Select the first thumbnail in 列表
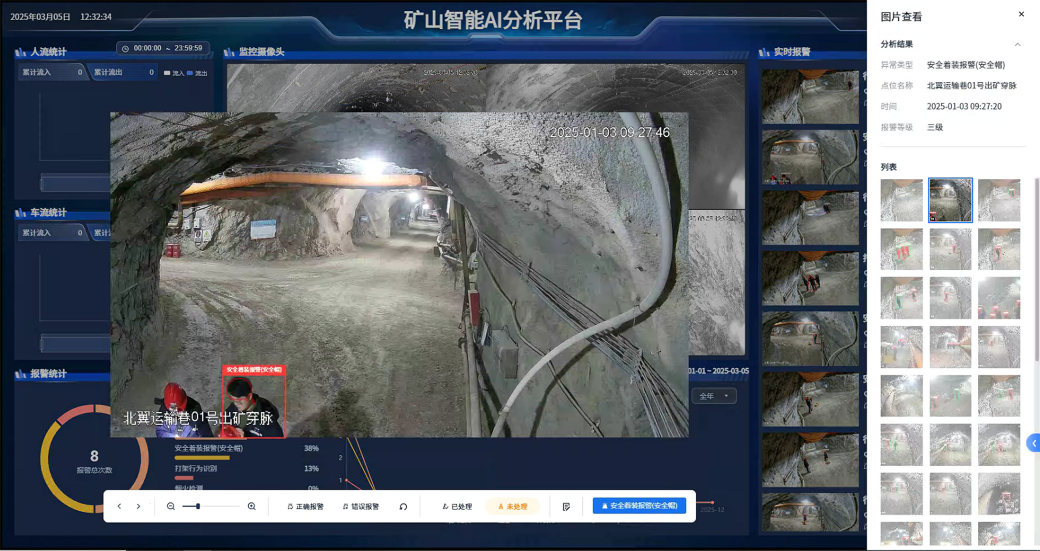 [901, 200]
